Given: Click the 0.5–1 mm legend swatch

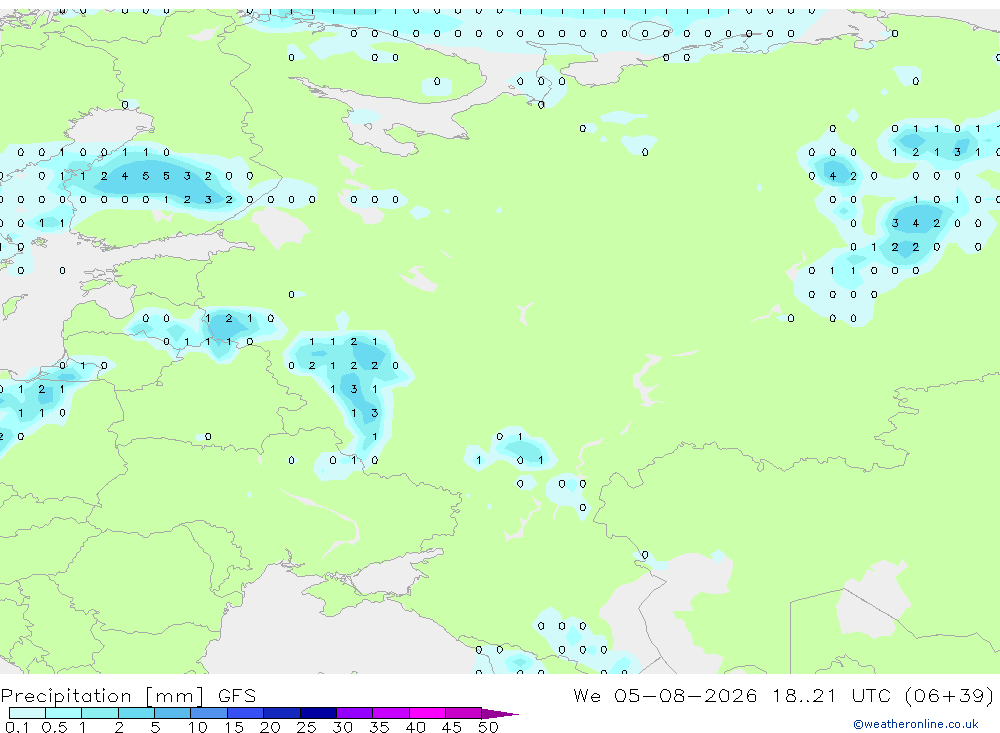Looking at the screenshot, I should point(64,713).
